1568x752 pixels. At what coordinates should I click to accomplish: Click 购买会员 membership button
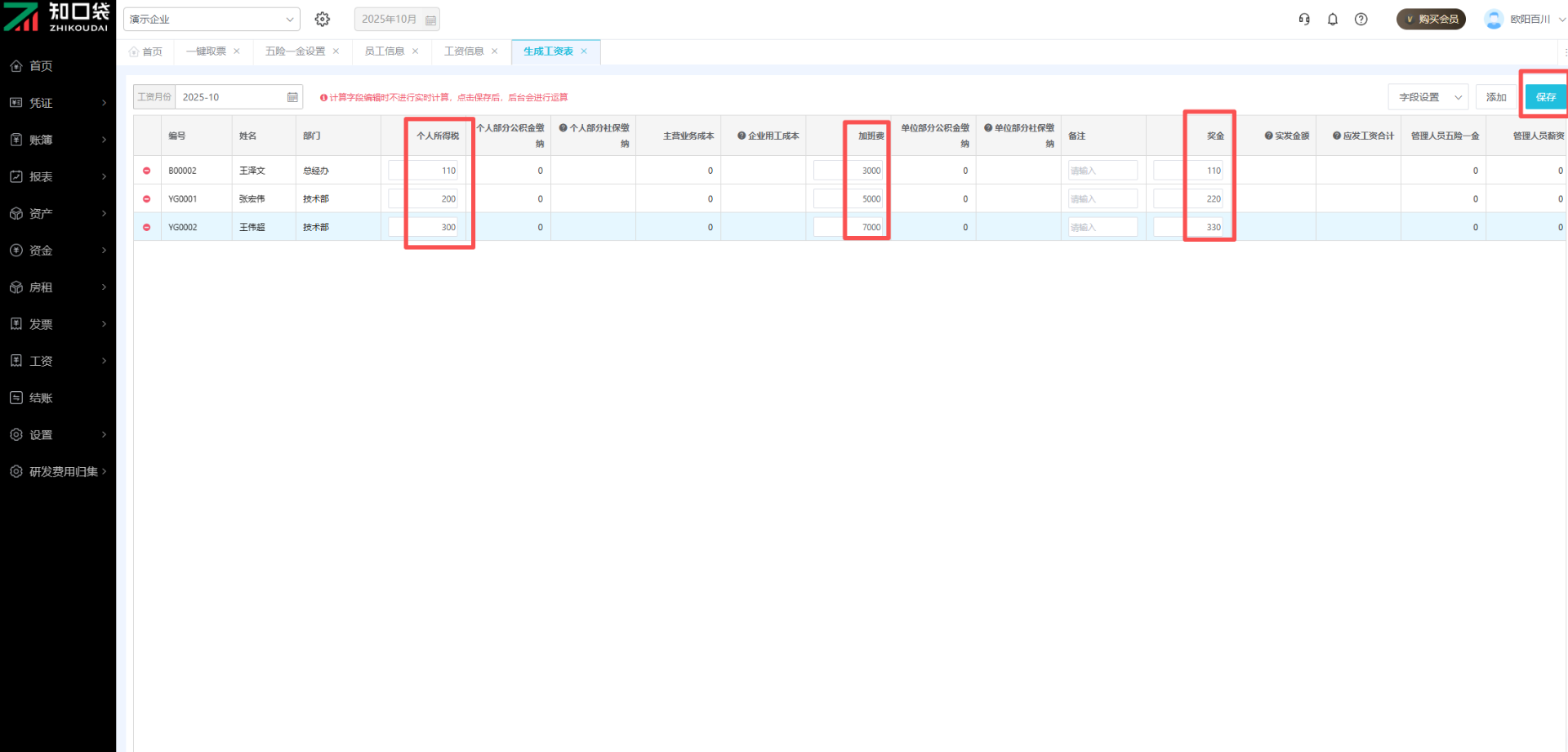tap(1431, 19)
